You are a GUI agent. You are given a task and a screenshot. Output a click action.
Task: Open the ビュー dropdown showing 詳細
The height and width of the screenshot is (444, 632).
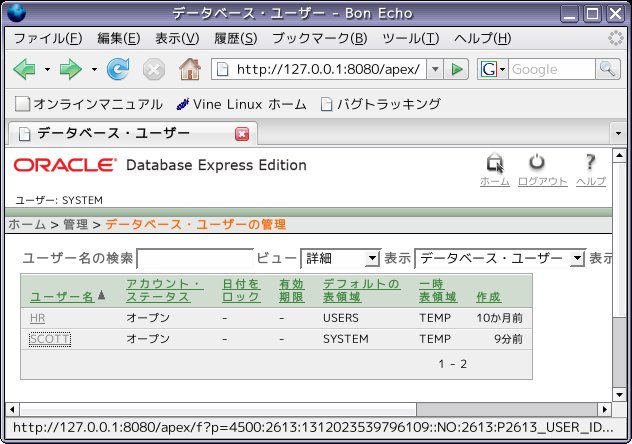tap(340, 258)
